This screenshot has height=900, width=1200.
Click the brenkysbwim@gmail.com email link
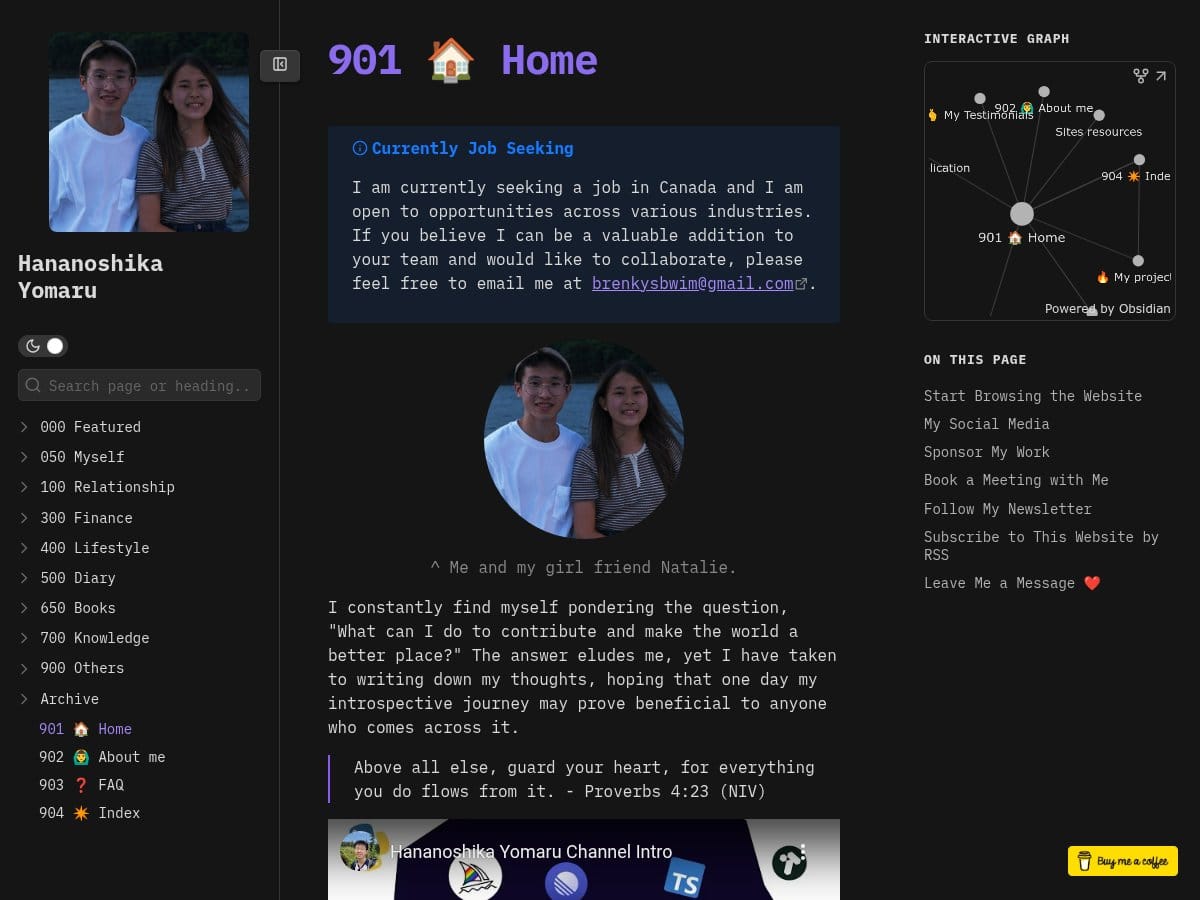[x=692, y=283]
